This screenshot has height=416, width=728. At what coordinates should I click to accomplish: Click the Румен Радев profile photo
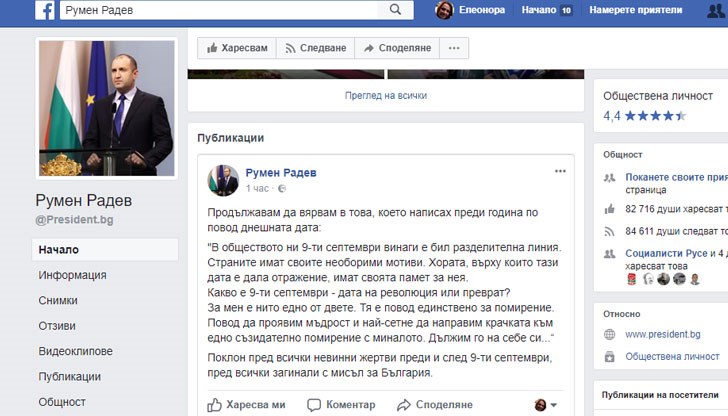pyautogui.click(x=107, y=108)
